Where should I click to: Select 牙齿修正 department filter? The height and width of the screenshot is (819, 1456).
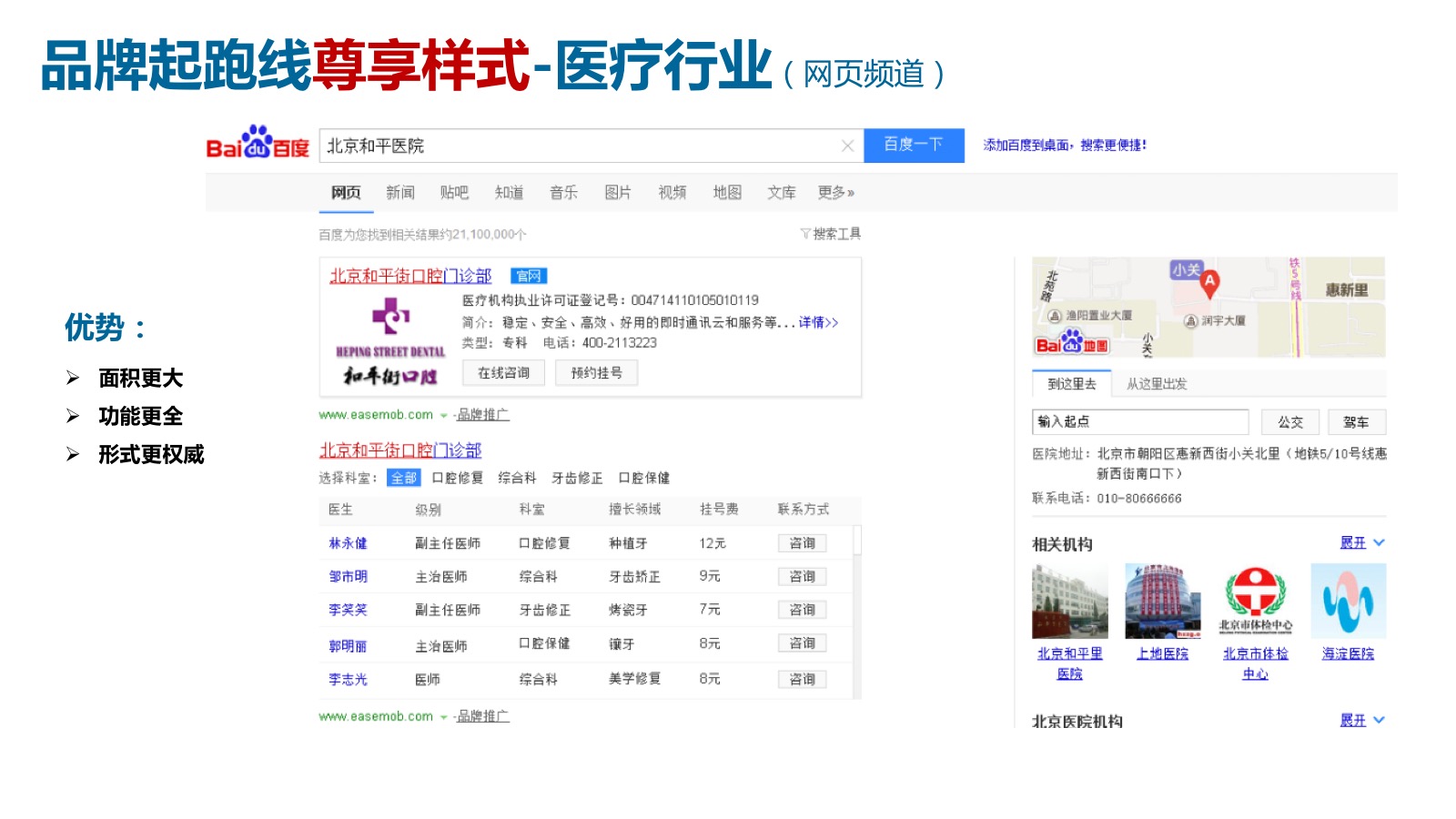point(578,478)
